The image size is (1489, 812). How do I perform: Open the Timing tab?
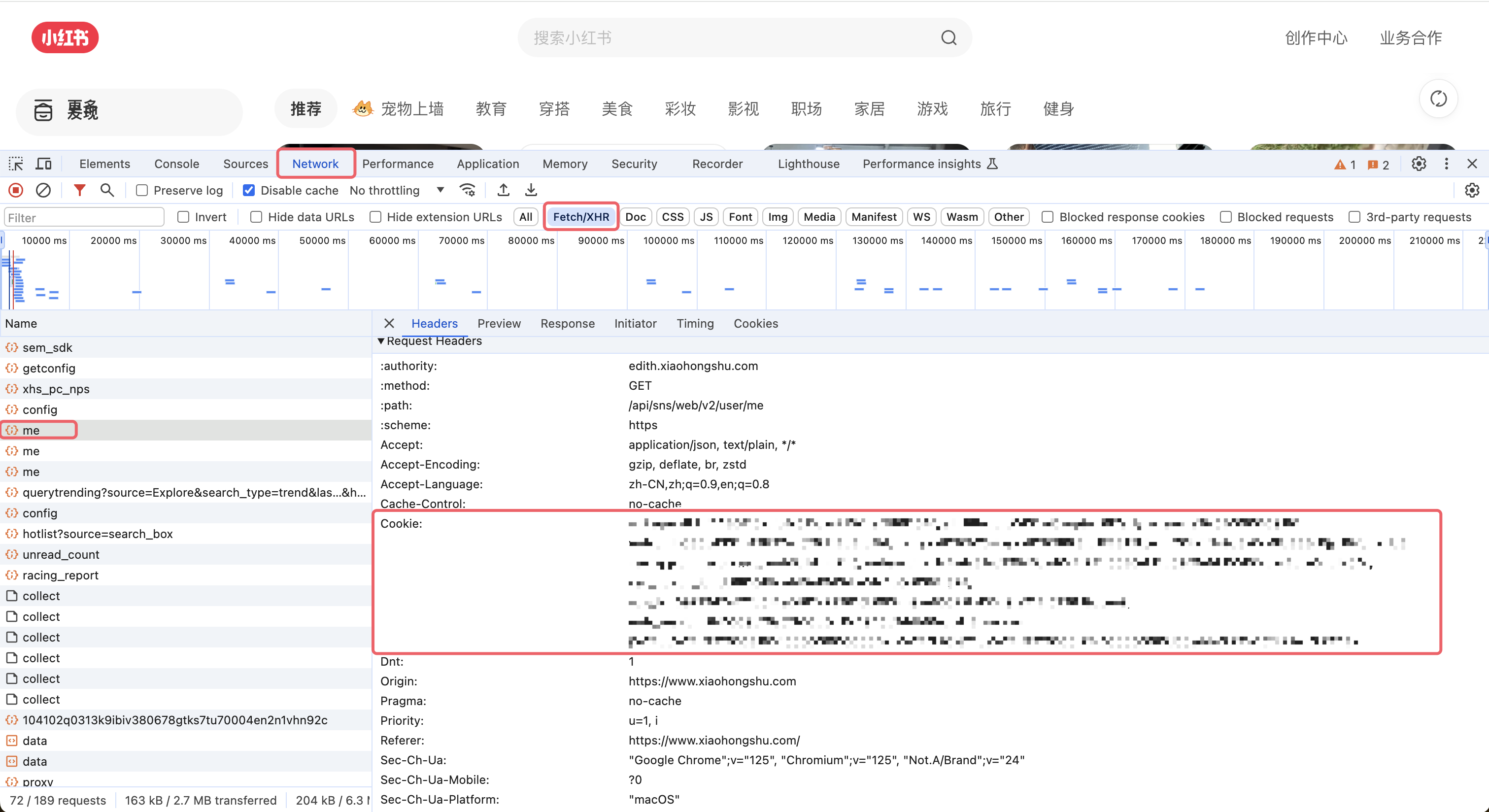tap(695, 324)
